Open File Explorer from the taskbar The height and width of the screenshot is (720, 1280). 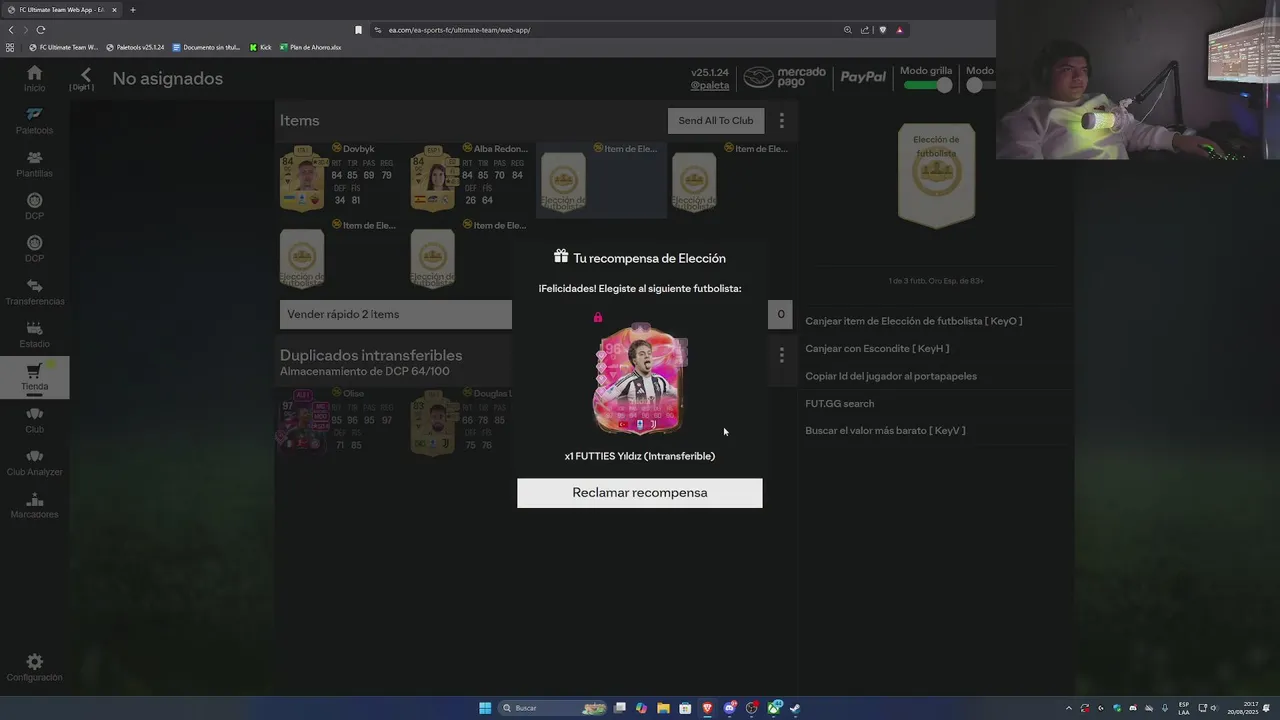click(663, 708)
